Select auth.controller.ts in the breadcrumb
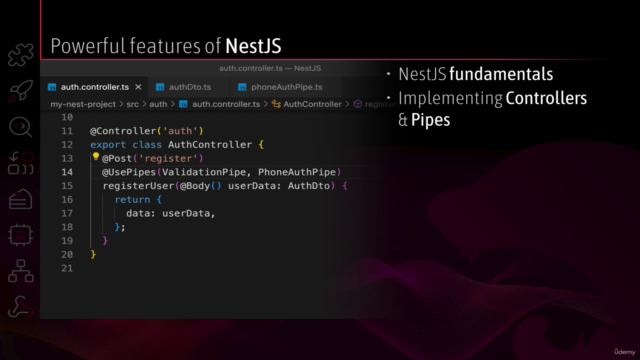The image size is (640, 360). click(226, 104)
